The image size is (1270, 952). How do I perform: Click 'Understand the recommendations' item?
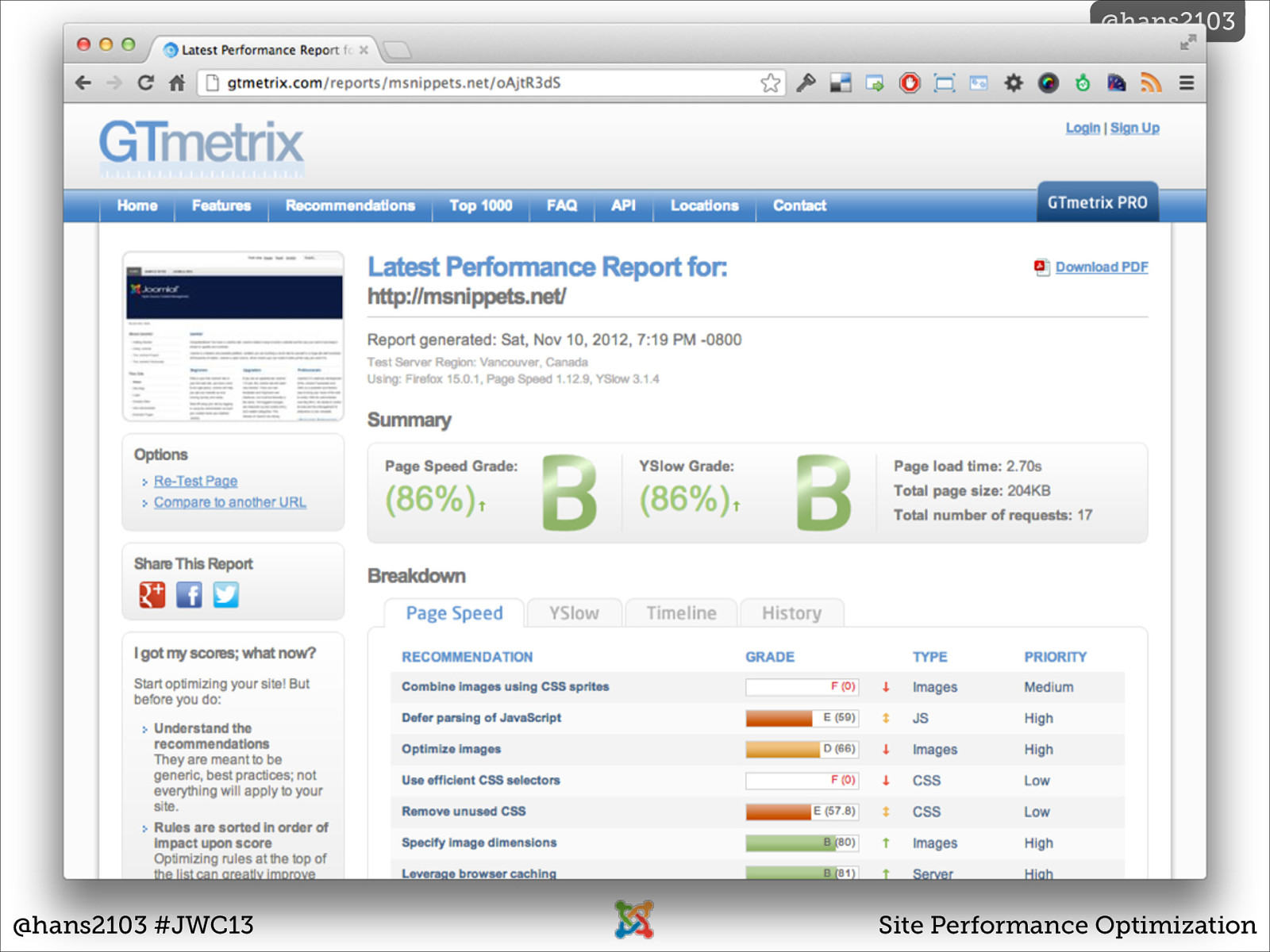coord(211,736)
